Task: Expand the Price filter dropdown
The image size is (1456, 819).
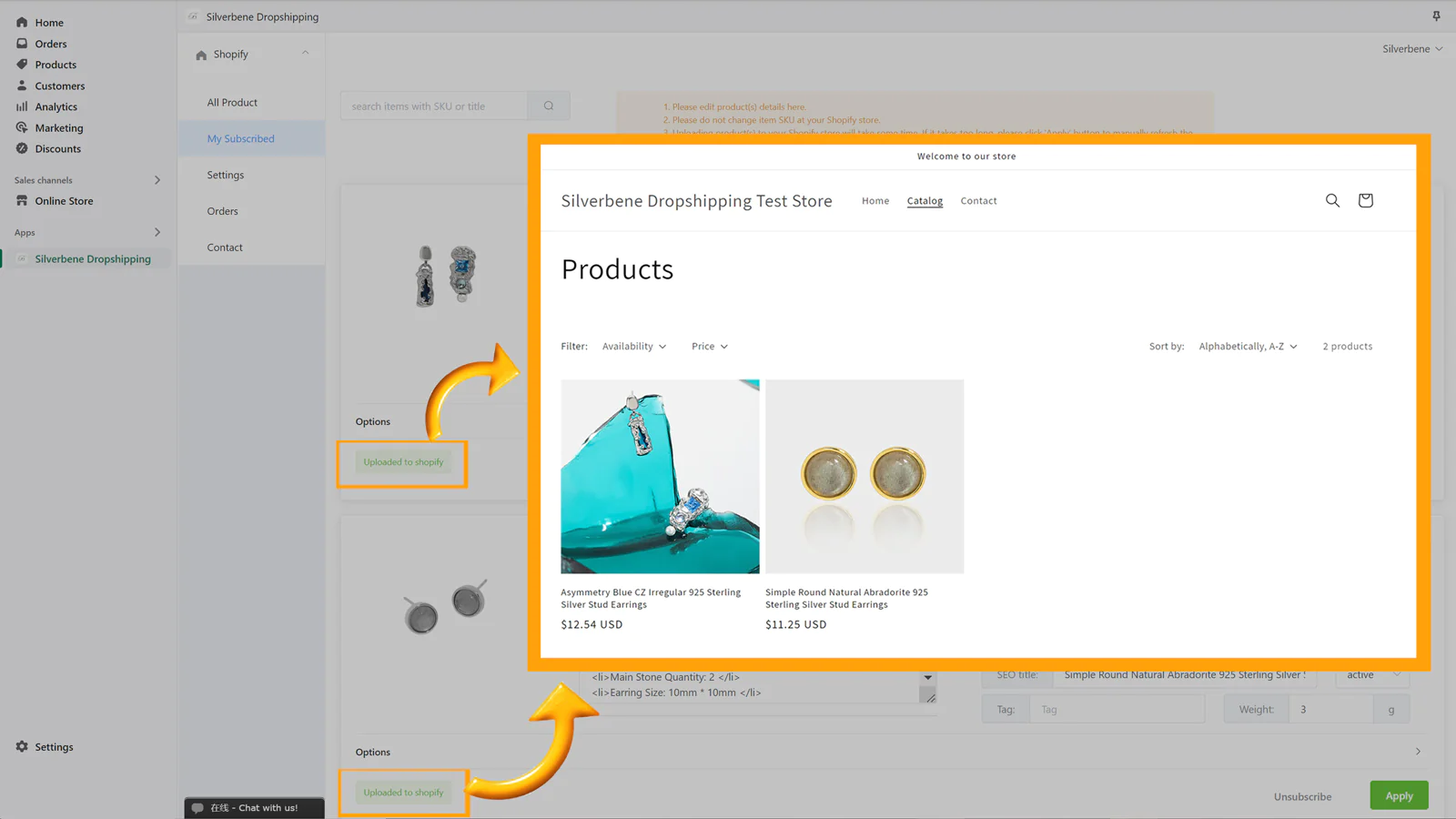Action: (x=709, y=346)
